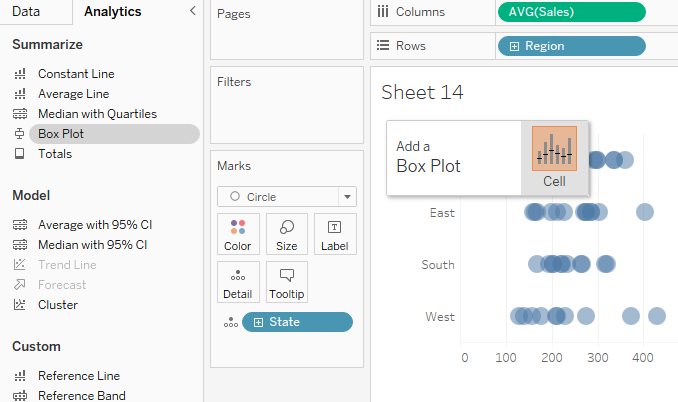The height and width of the screenshot is (402, 678).
Task: Click the Cluster model icon
Action: [x=19, y=305]
